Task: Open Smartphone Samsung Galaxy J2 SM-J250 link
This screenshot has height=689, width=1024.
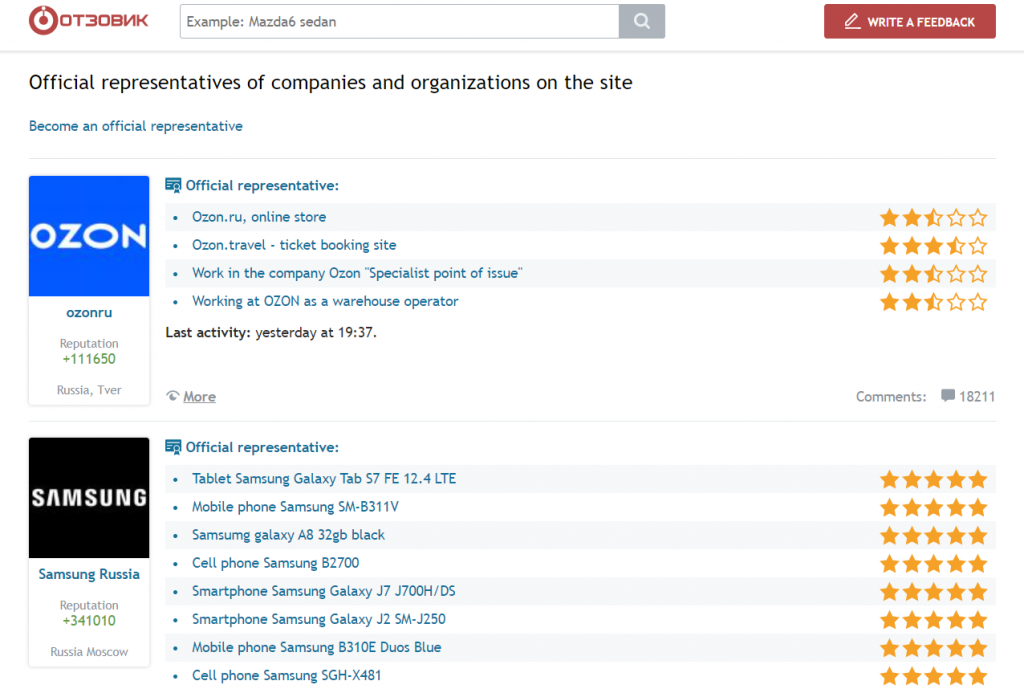Action: pos(319,619)
